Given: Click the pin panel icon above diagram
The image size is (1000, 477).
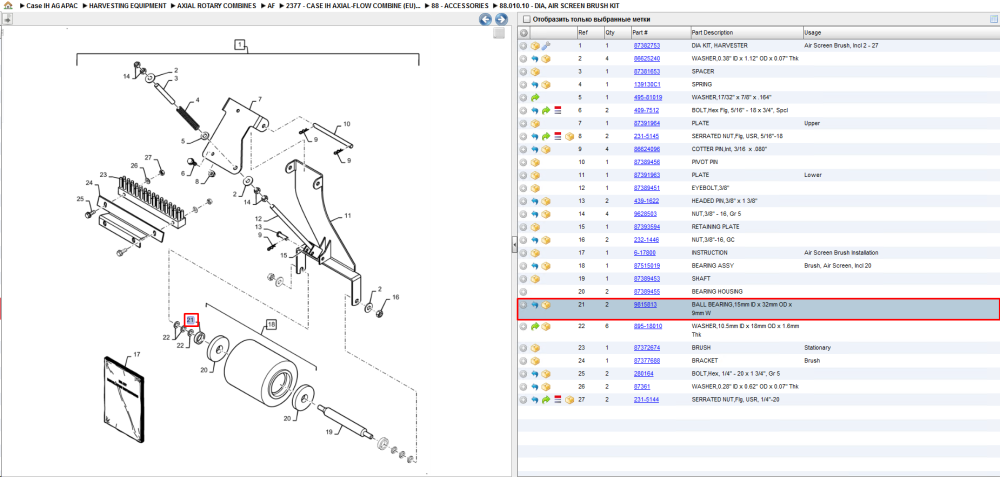Looking at the screenshot, I should [x=8, y=19].
